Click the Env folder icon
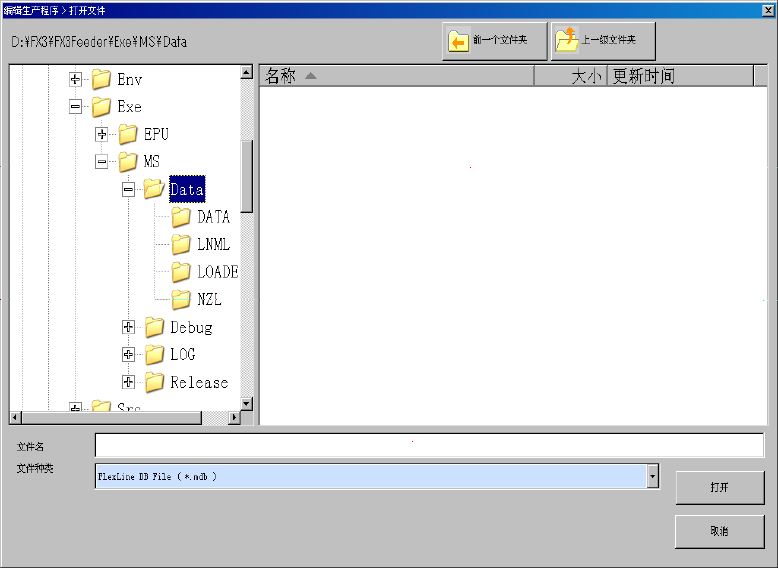 [101, 79]
